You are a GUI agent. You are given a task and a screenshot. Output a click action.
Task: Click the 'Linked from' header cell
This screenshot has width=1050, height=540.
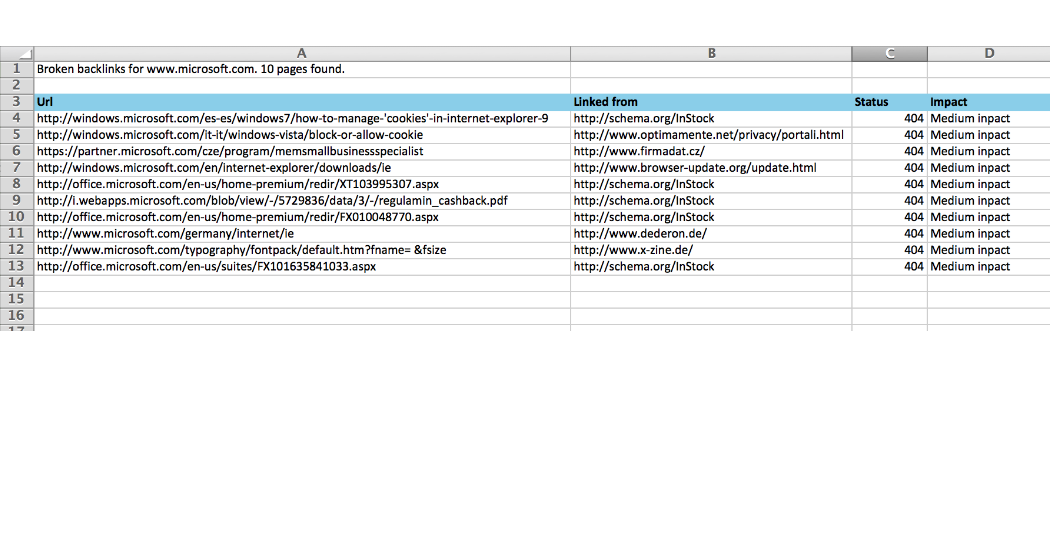[x=711, y=102]
